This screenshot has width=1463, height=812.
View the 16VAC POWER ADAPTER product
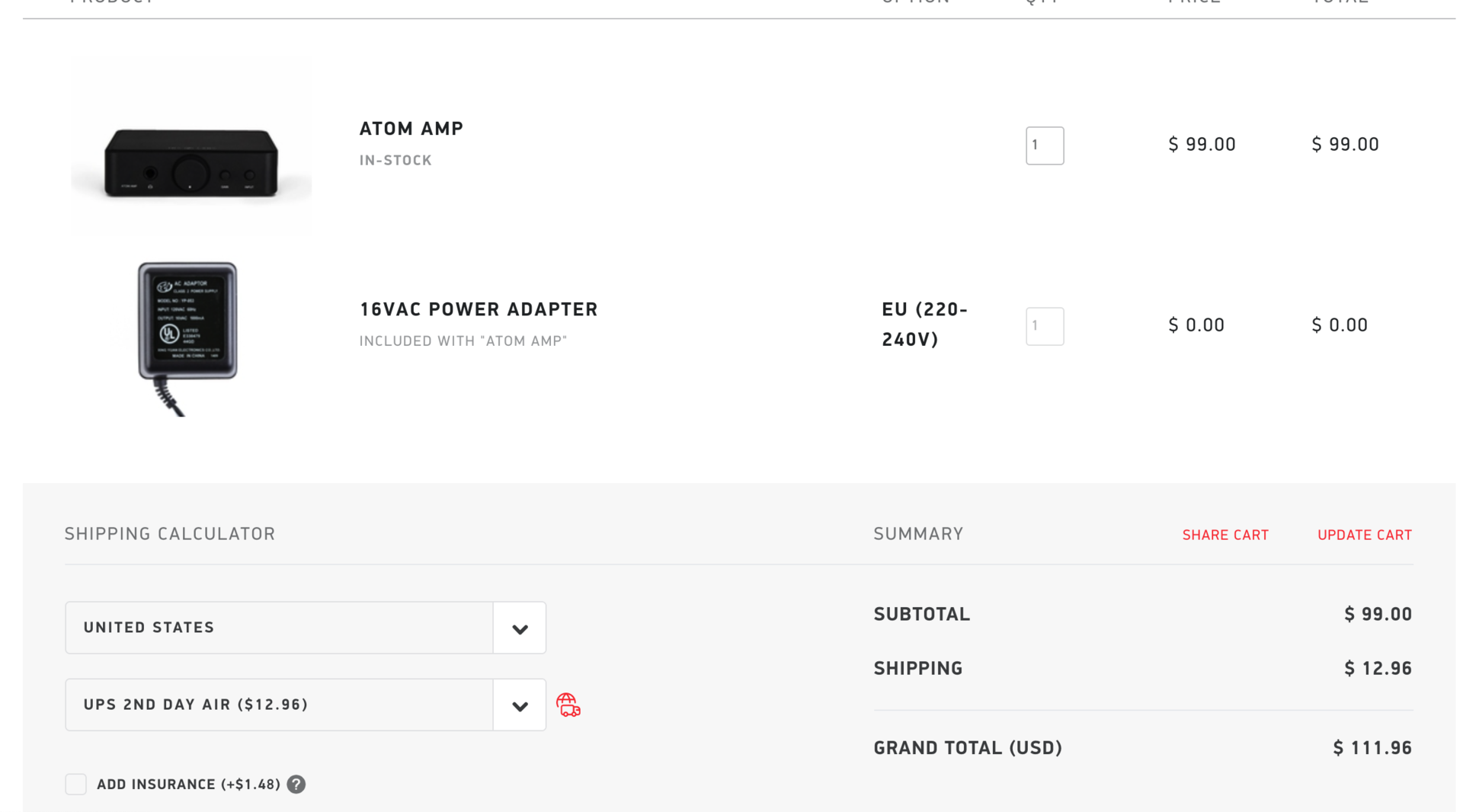pyautogui.click(x=479, y=309)
